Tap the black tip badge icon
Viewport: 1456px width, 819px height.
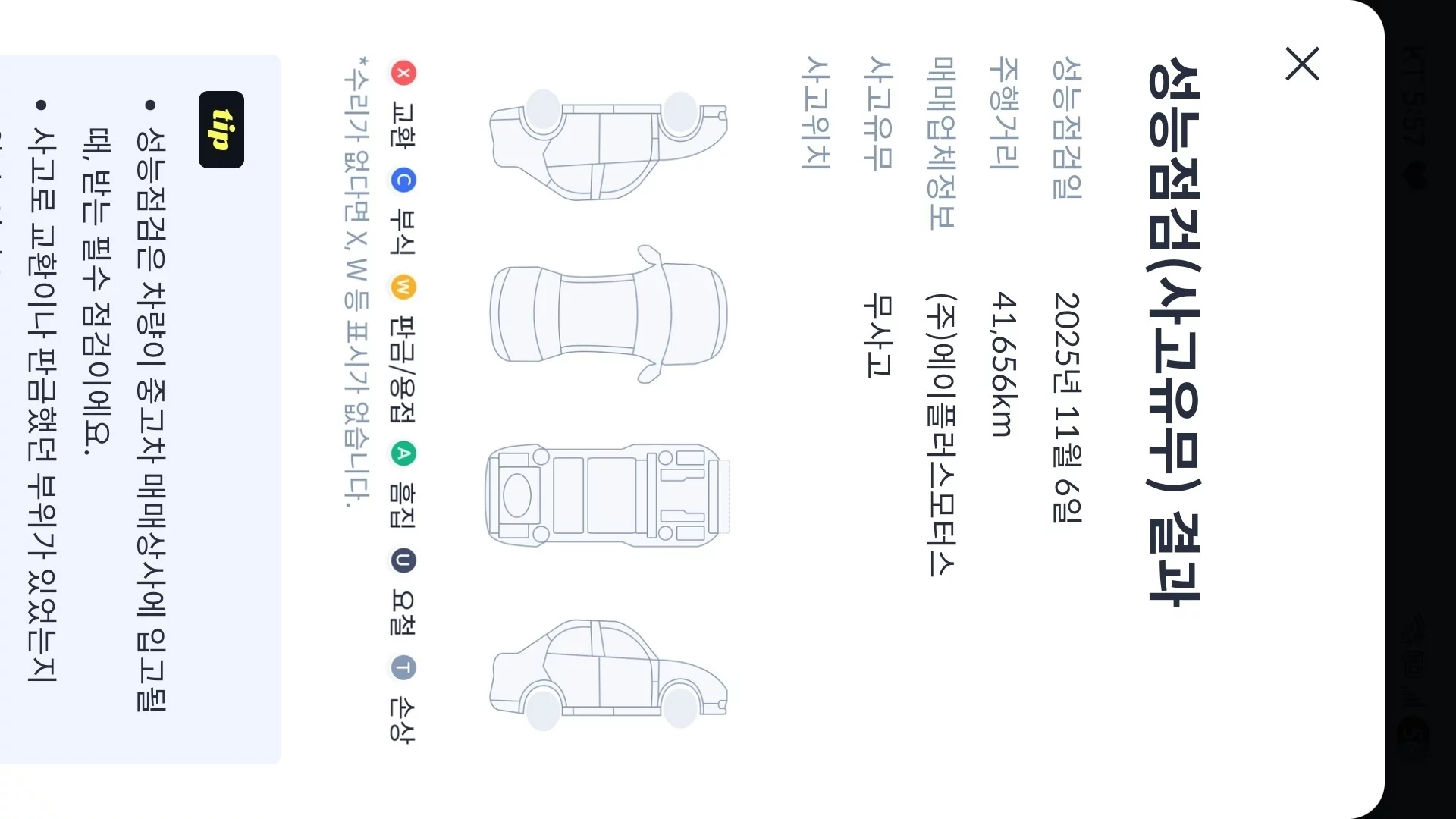coord(221,130)
